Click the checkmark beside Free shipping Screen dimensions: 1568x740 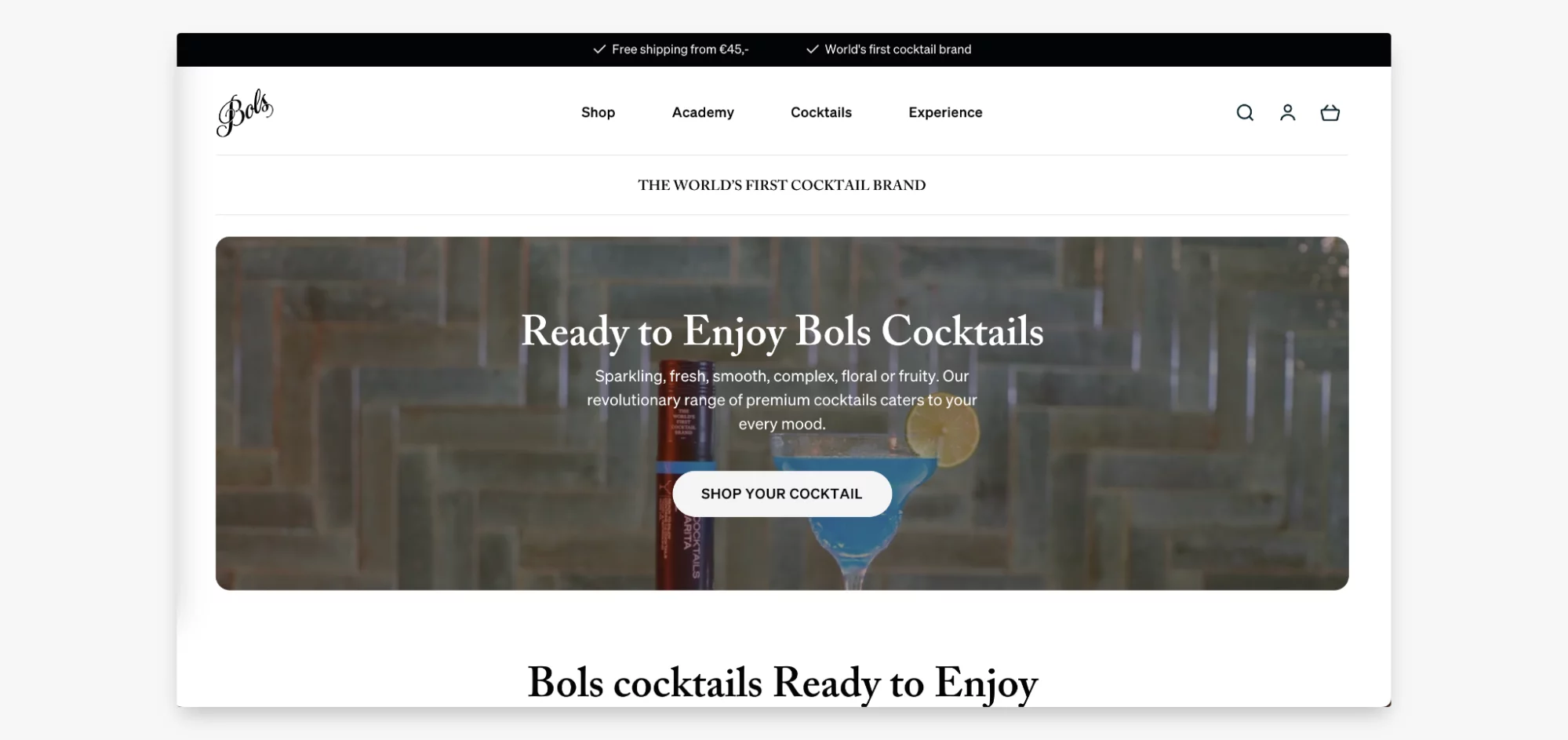[x=599, y=49]
